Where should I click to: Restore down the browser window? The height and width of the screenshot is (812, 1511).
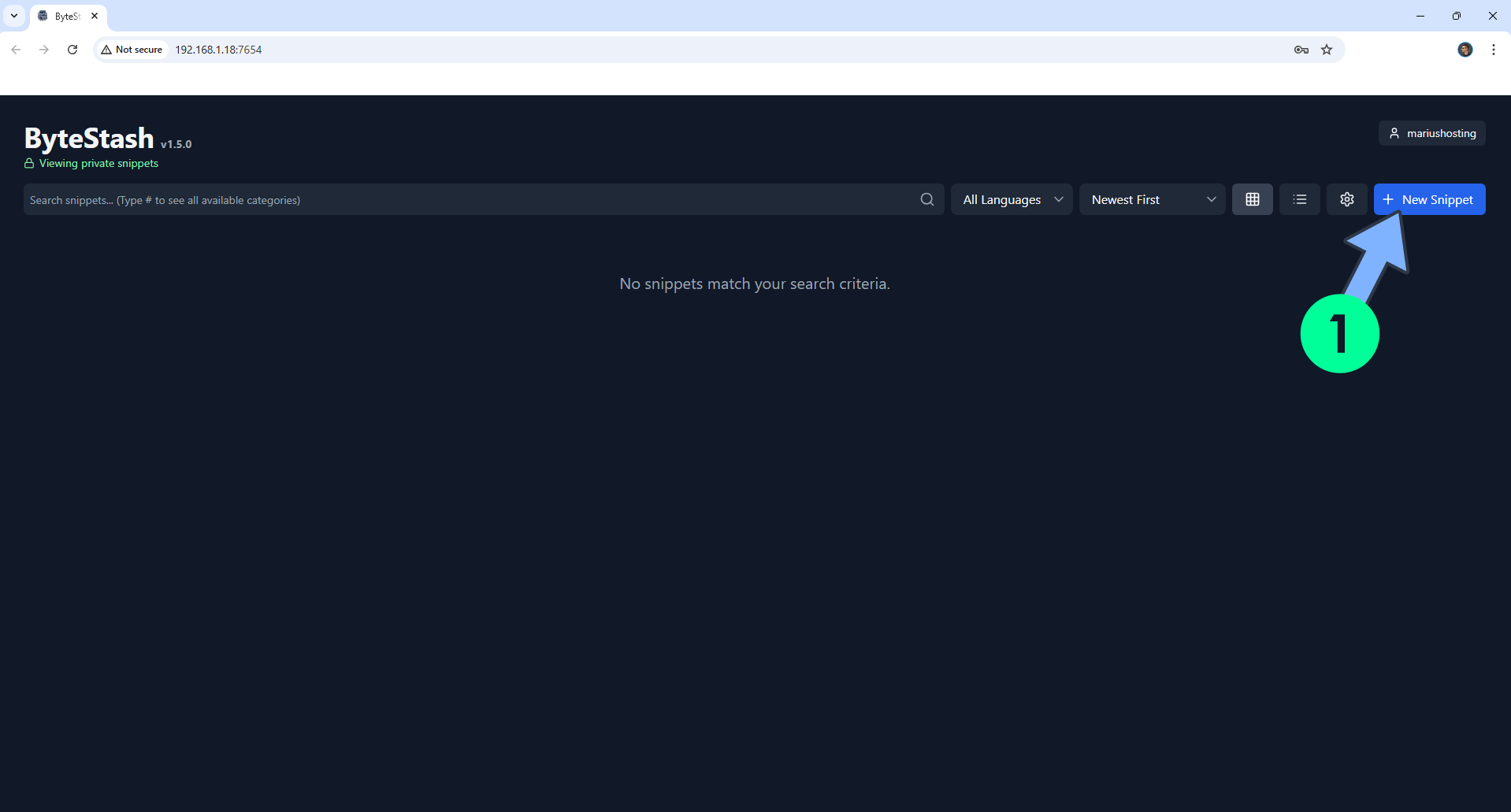(x=1457, y=16)
